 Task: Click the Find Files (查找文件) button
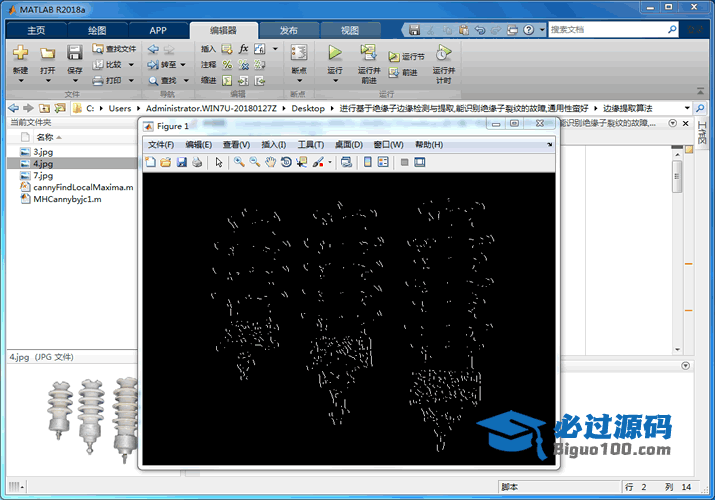[114, 48]
